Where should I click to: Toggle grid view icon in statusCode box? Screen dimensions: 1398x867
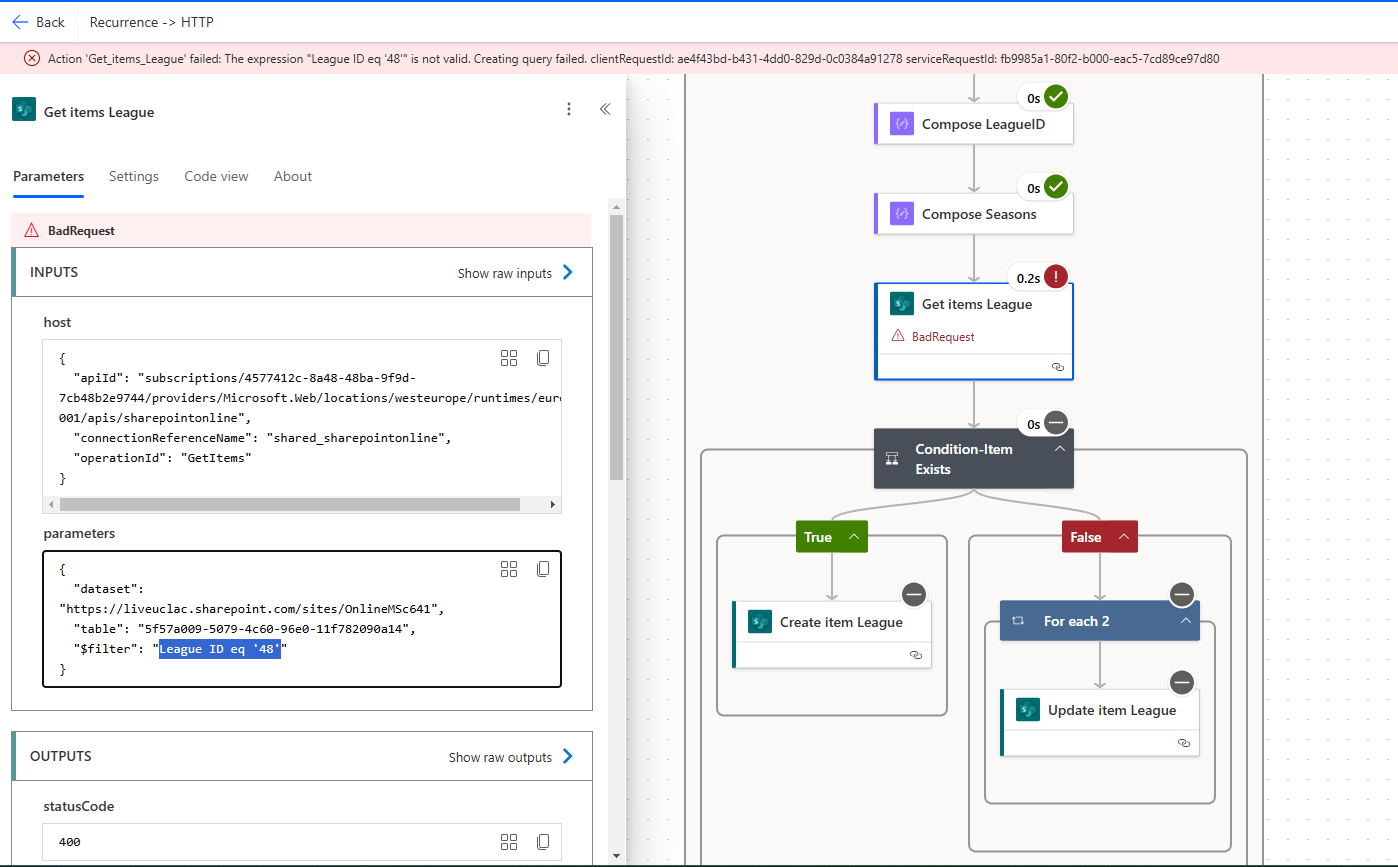coord(509,841)
